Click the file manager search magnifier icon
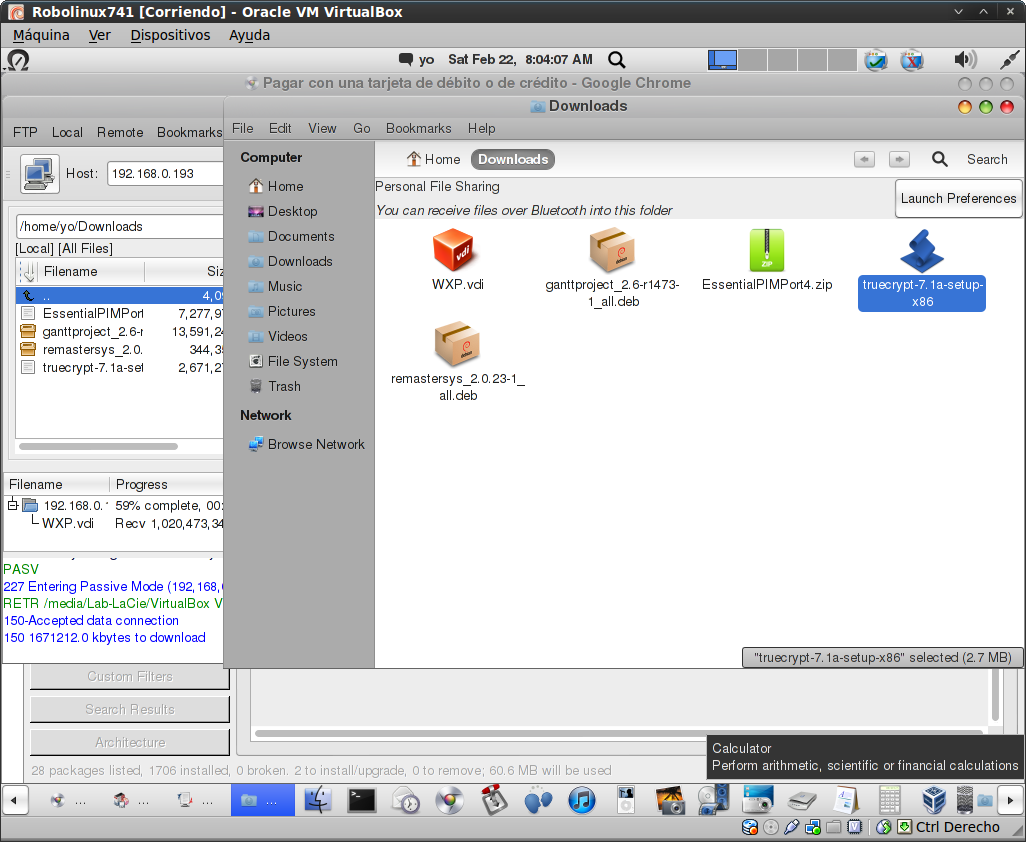 [940, 159]
